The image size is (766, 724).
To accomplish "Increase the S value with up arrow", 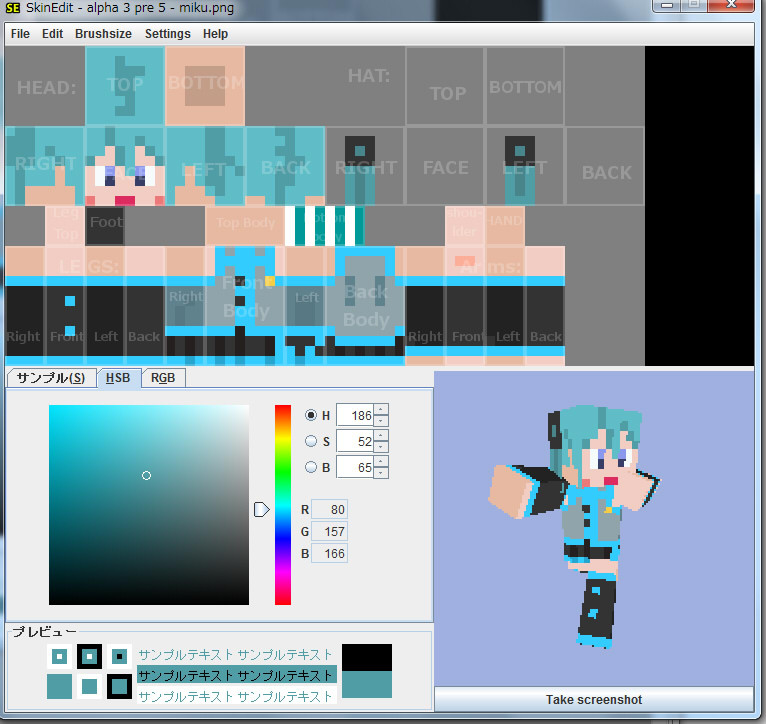I will (381, 435).
